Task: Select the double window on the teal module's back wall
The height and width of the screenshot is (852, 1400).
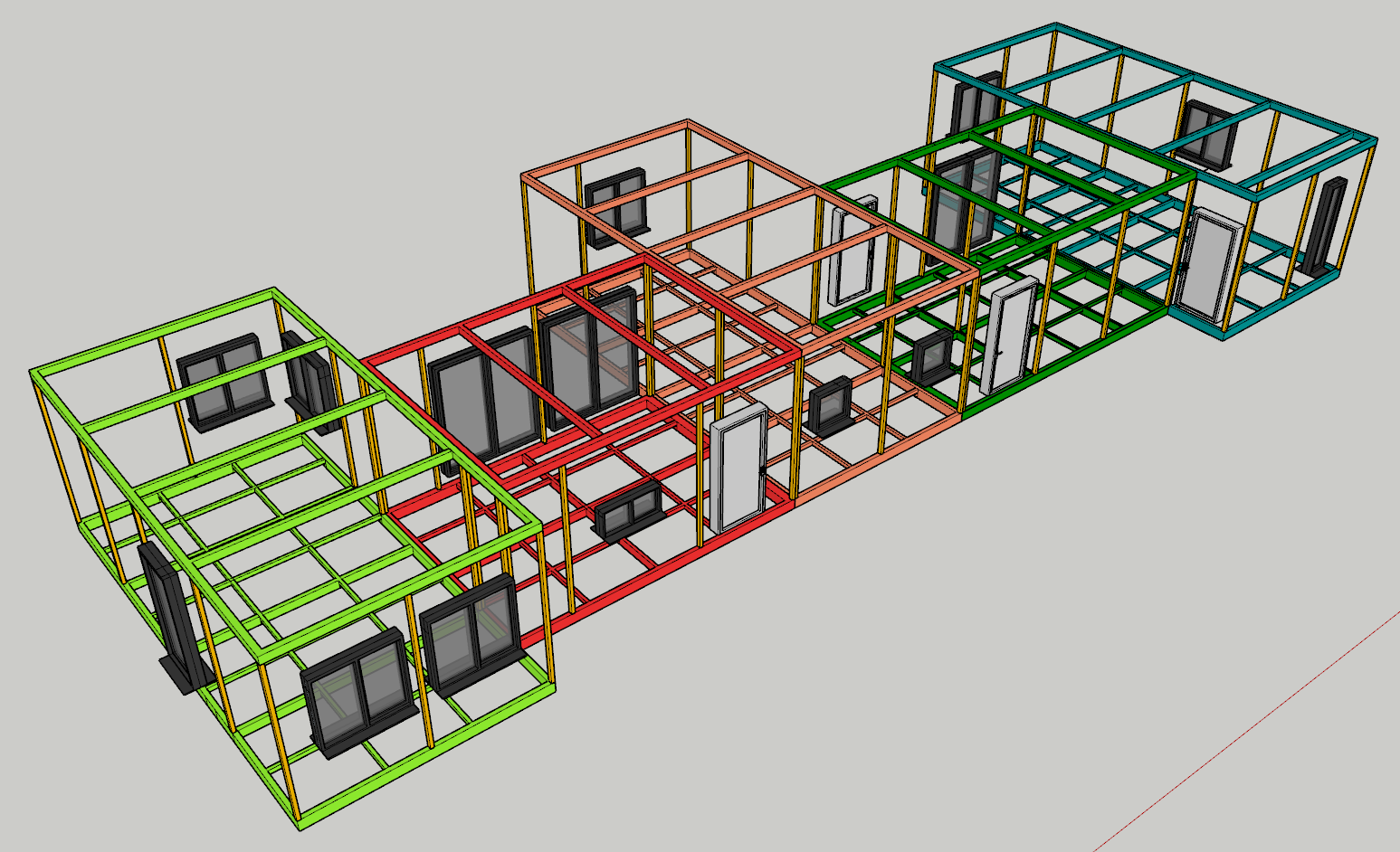Action: [1208, 133]
